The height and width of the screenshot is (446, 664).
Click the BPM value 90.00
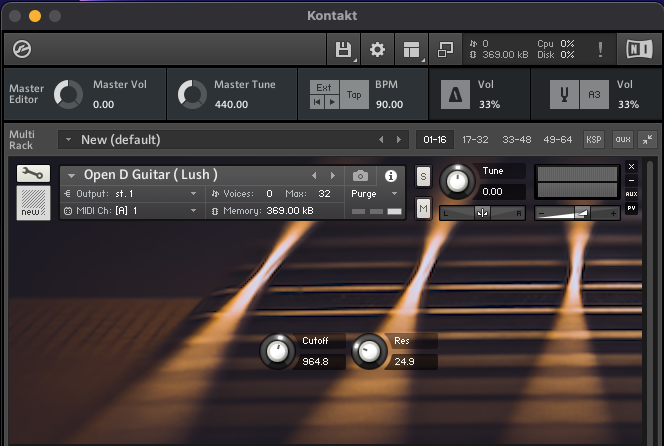(389, 104)
